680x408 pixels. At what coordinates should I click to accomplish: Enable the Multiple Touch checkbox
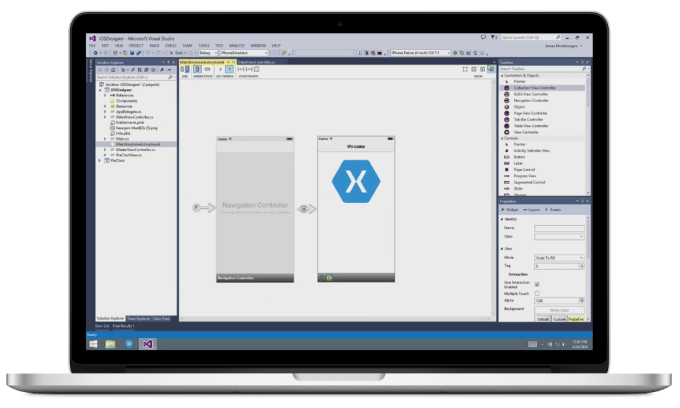(537, 294)
